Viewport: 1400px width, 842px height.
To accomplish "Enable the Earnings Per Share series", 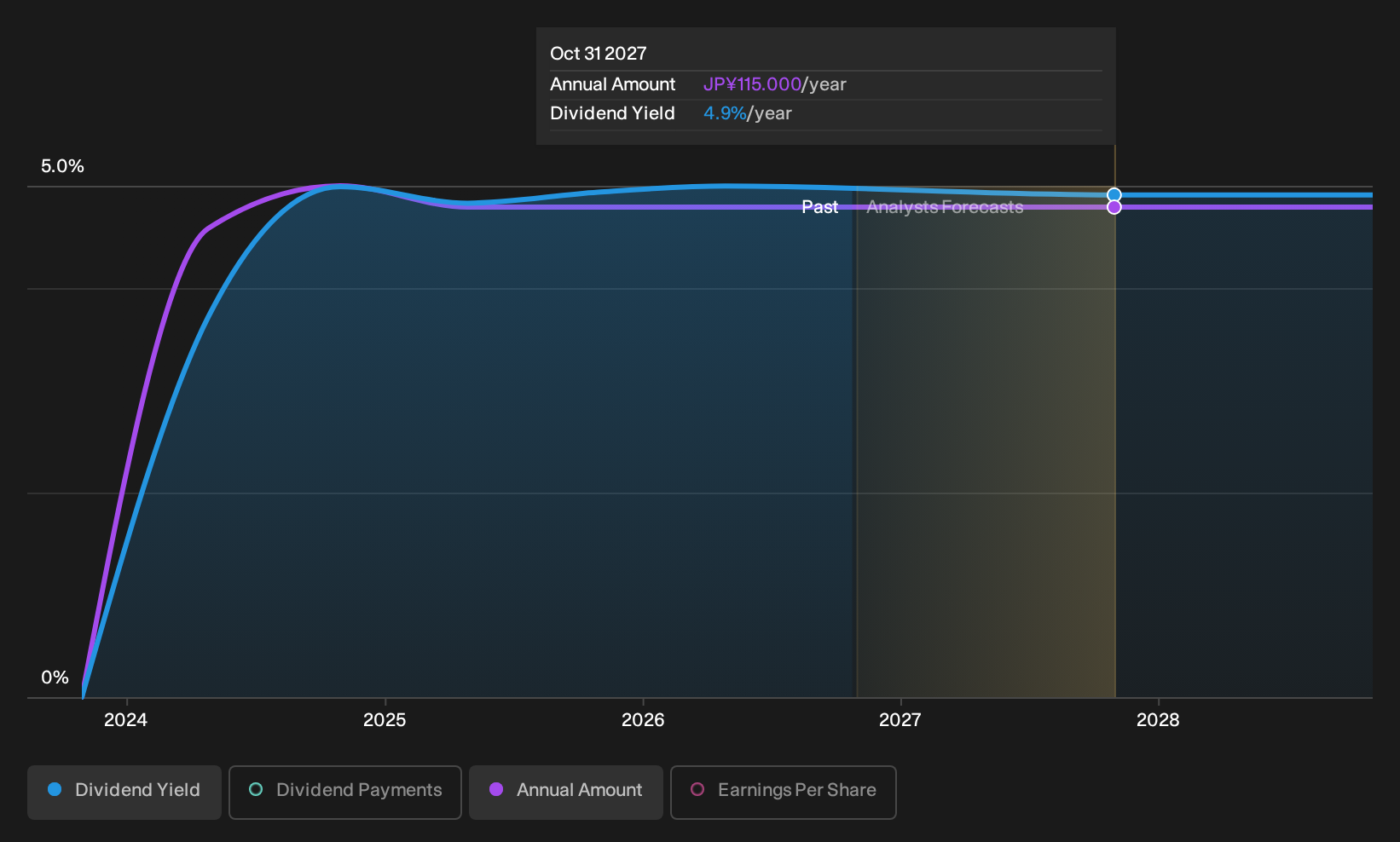I will click(x=784, y=793).
